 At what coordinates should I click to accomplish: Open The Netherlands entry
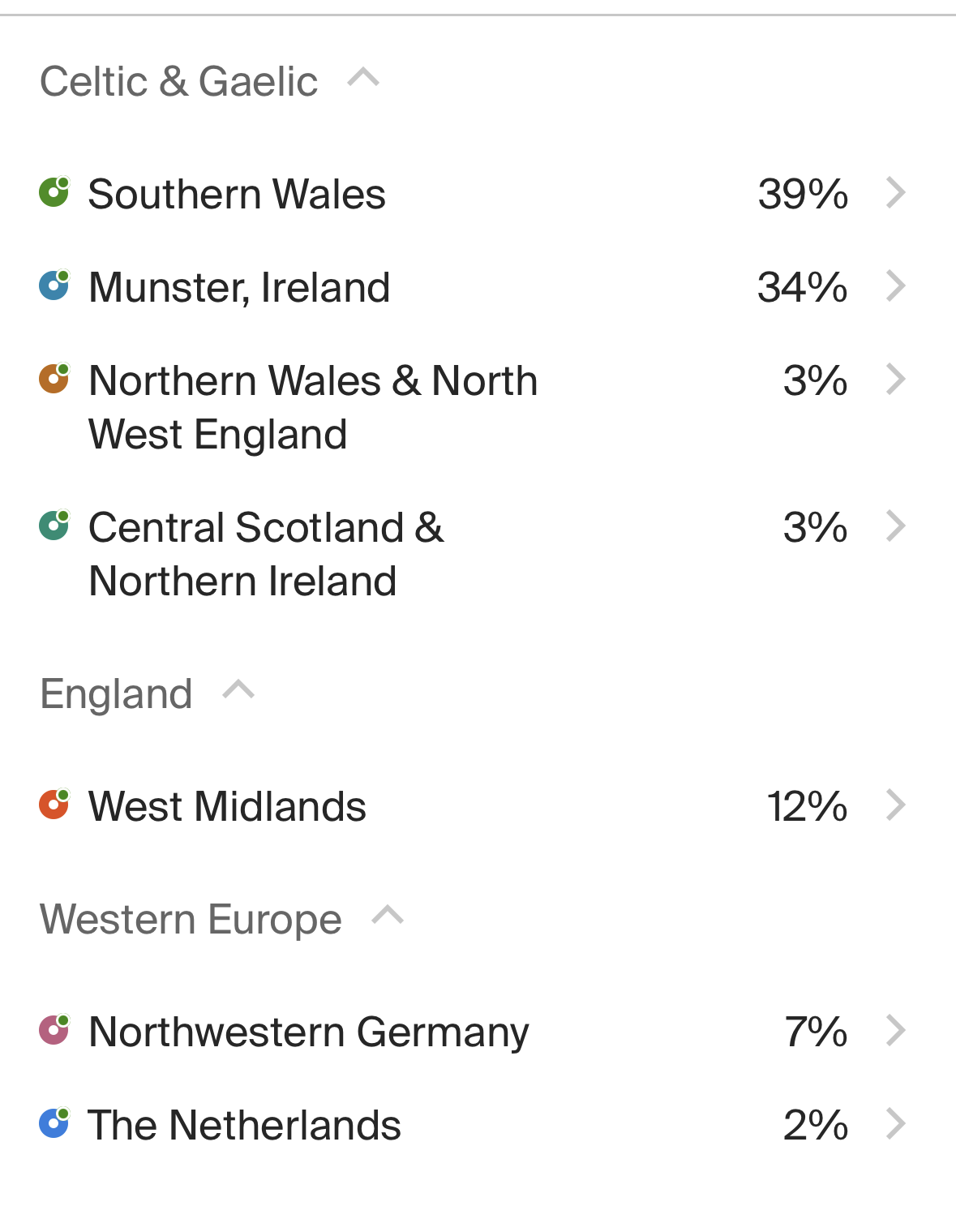tap(244, 1125)
